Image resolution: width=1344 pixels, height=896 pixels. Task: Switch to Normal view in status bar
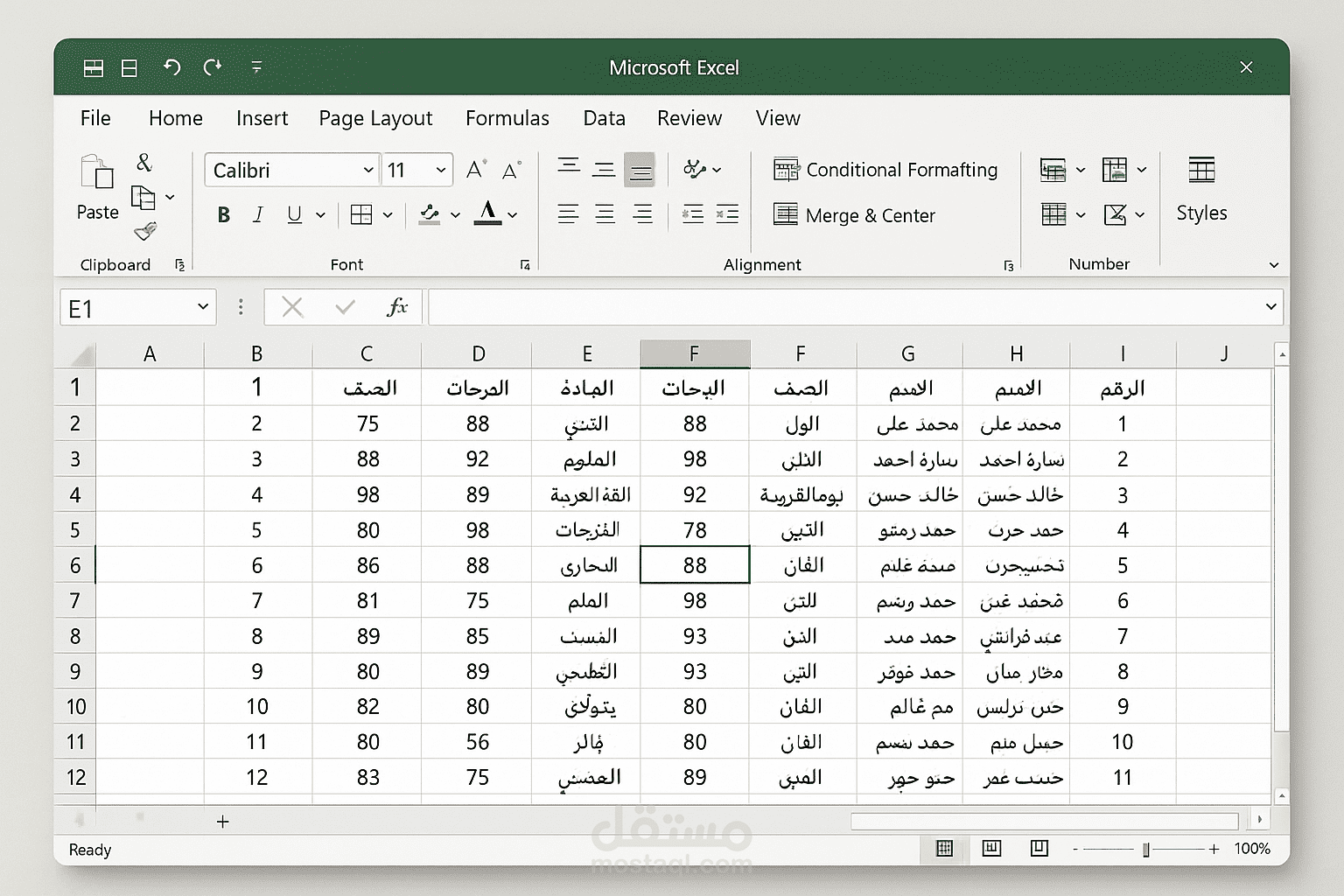(x=944, y=849)
